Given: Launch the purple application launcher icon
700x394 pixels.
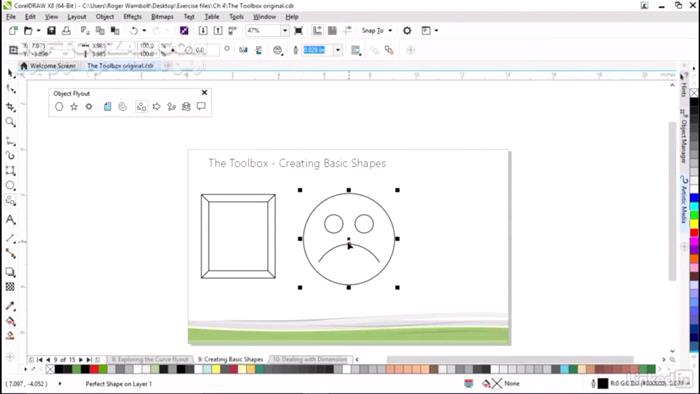Looking at the screenshot, I should (x=184, y=30).
